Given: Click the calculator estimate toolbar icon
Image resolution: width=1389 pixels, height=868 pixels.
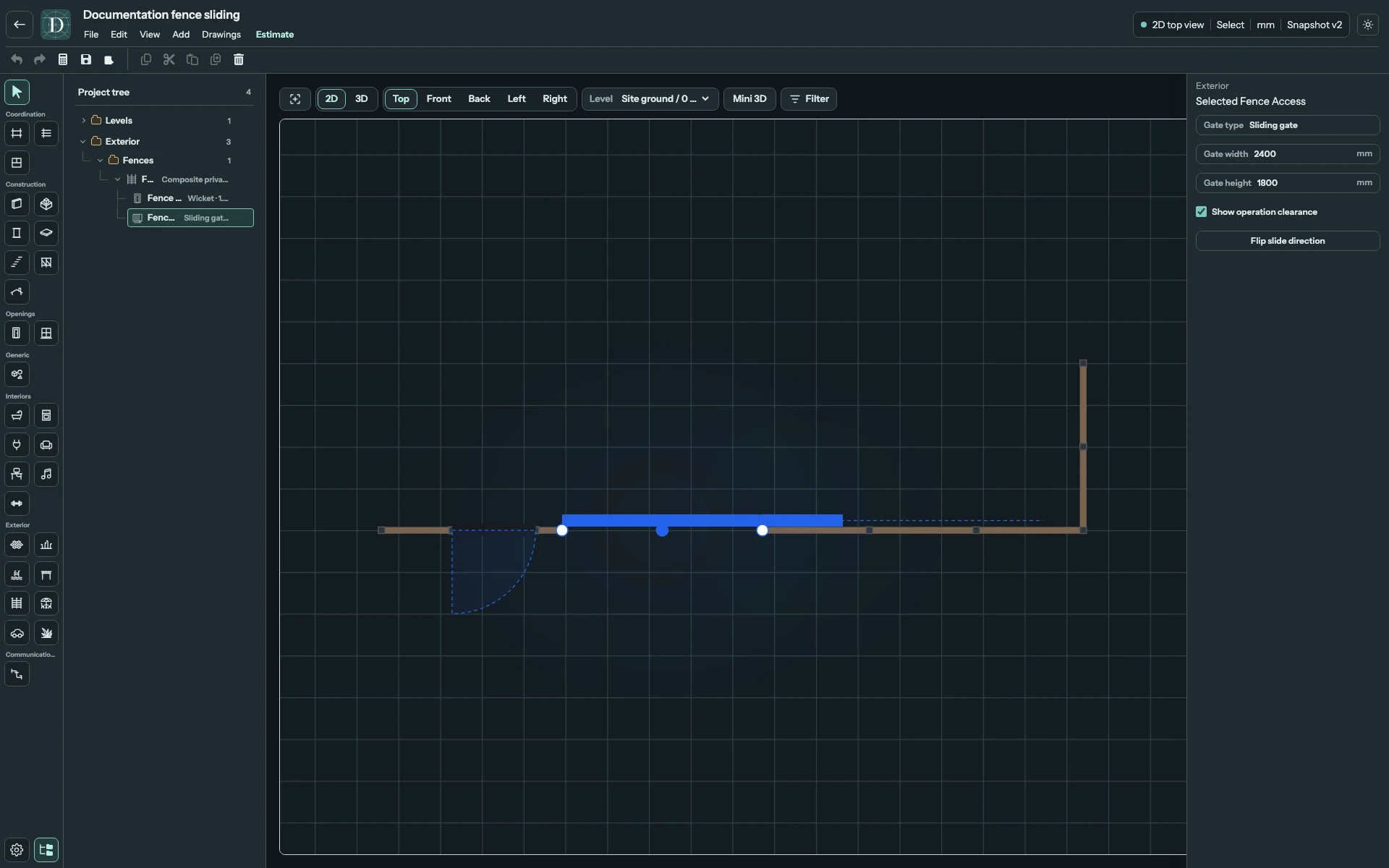Looking at the screenshot, I should click(63, 59).
